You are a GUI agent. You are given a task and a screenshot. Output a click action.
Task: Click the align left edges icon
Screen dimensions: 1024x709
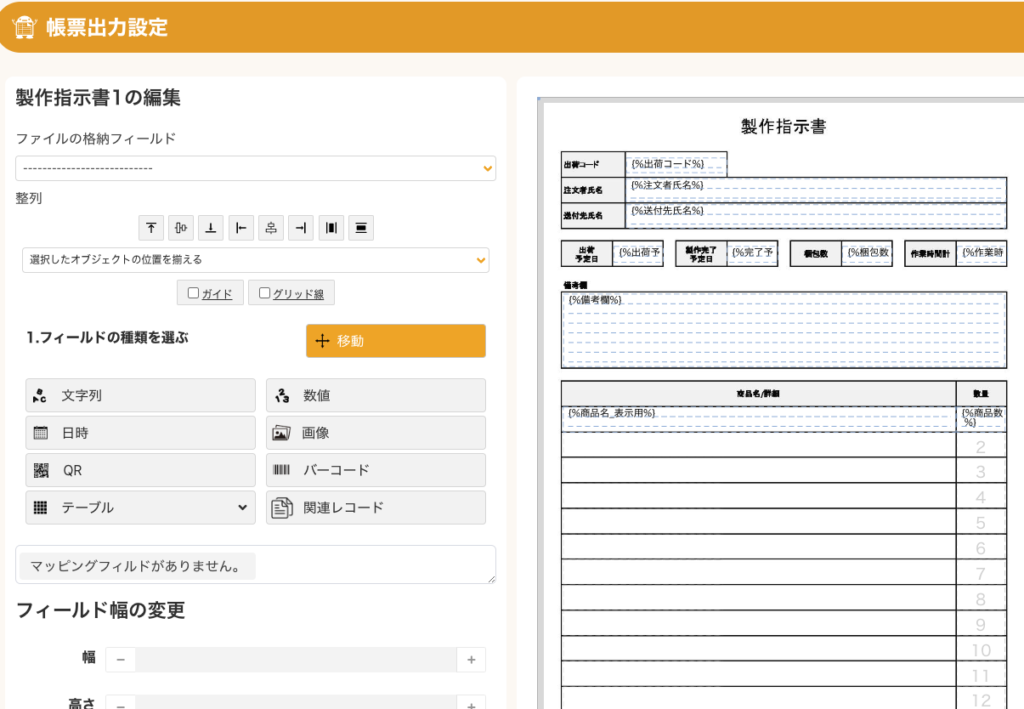coord(241,228)
